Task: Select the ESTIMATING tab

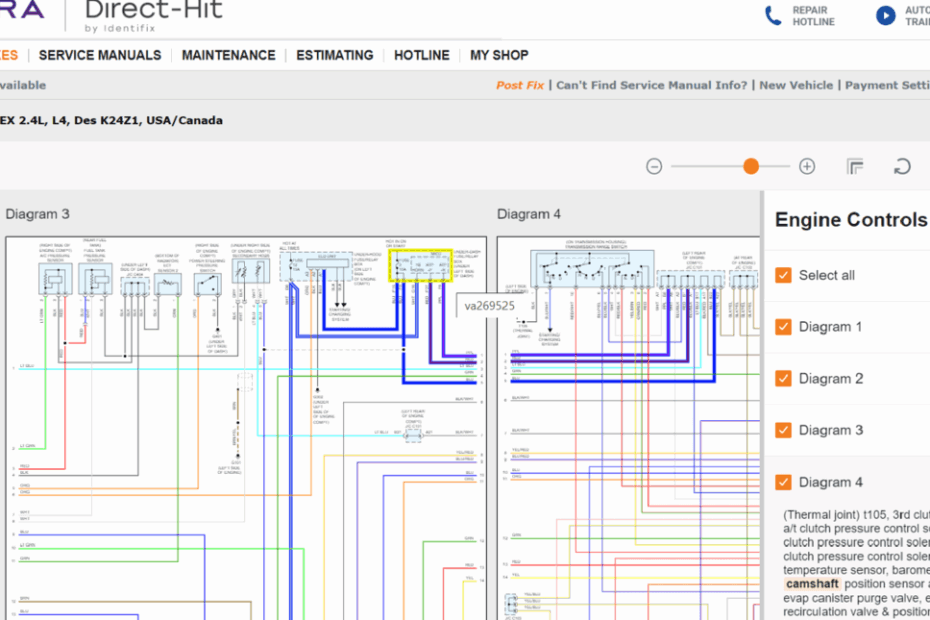Action: point(334,55)
